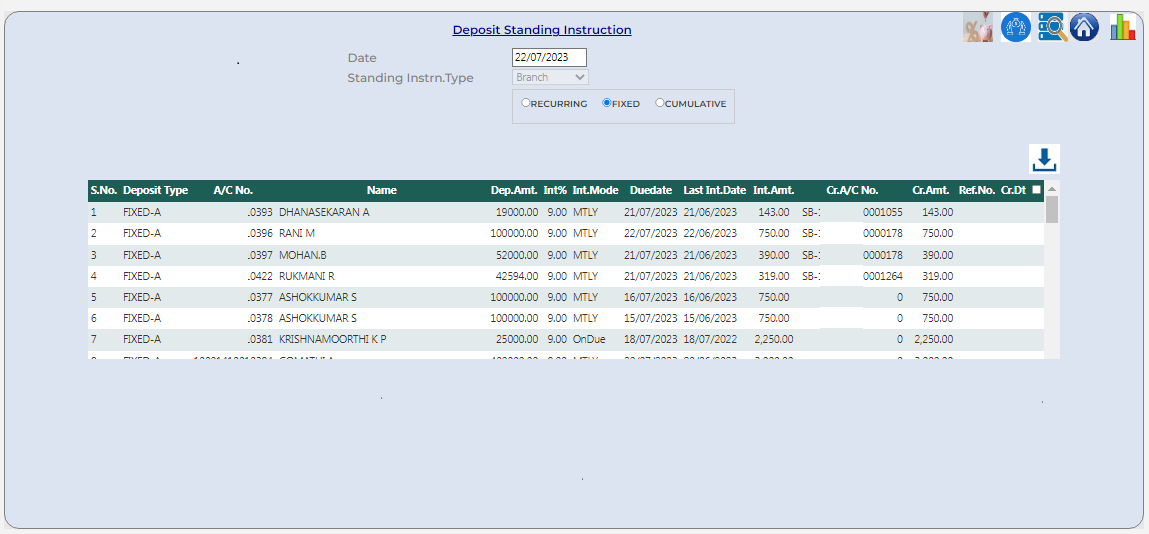
Task: Click the Int% column header
Action: (x=555, y=190)
